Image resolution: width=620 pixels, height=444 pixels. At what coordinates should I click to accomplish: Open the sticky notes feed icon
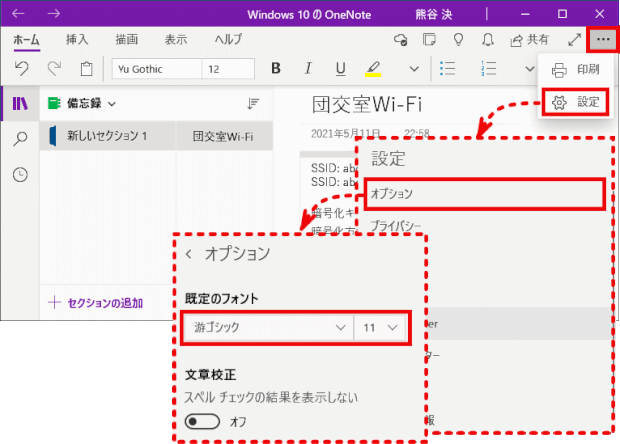pos(429,40)
